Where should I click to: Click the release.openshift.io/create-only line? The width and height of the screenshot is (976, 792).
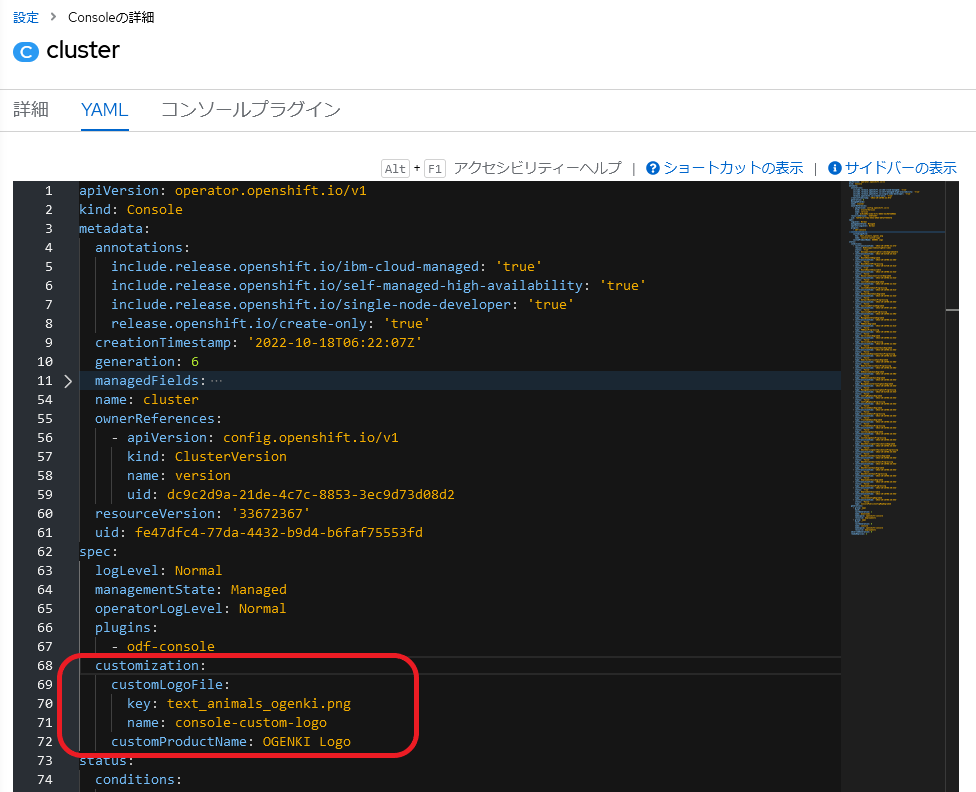pyautogui.click(x=270, y=324)
